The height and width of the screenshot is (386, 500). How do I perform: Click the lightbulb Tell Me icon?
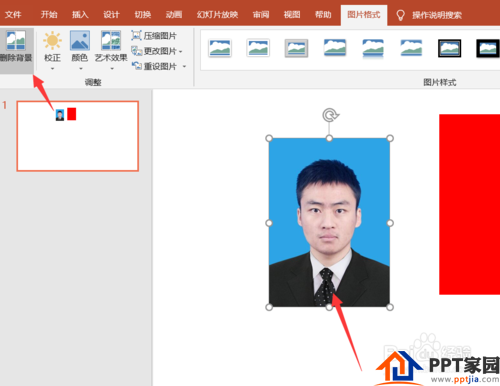[400, 15]
